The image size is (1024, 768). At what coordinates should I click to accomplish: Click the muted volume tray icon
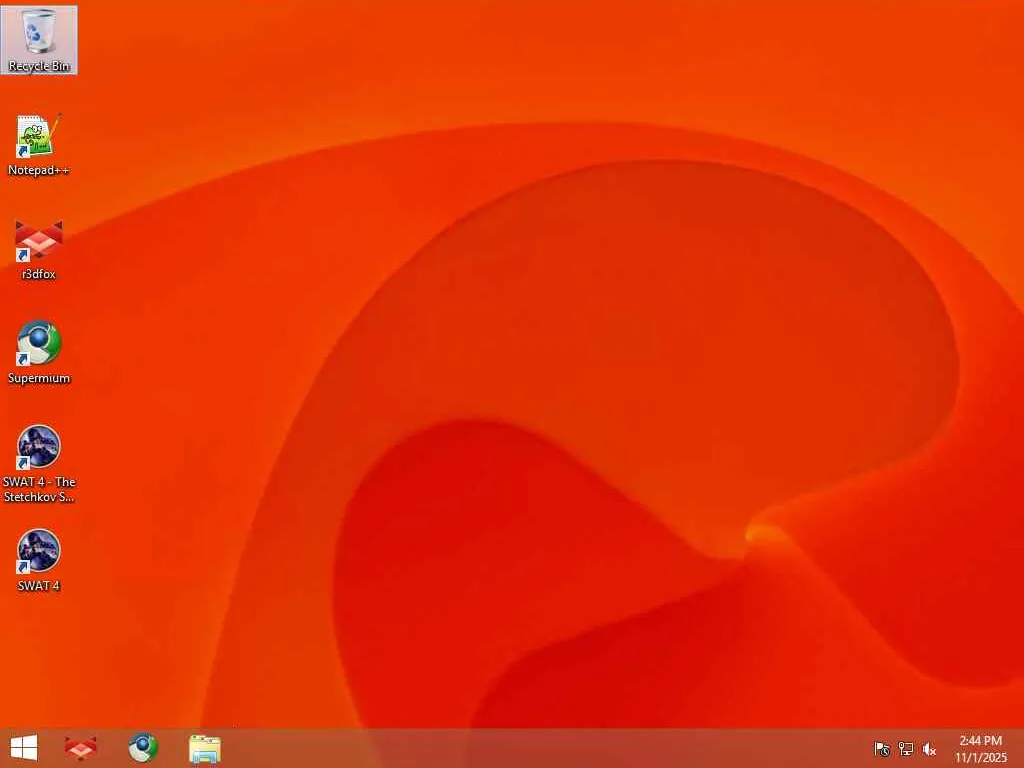click(x=929, y=749)
